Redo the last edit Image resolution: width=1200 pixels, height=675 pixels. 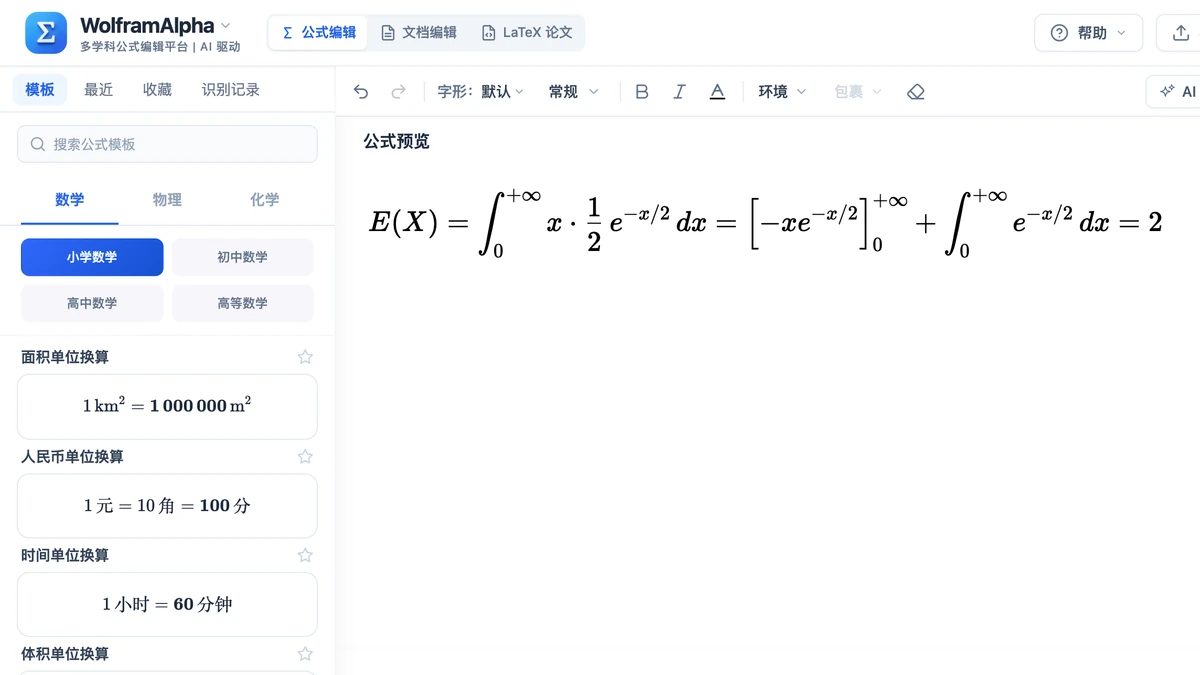pyautogui.click(x=398, y=92)
